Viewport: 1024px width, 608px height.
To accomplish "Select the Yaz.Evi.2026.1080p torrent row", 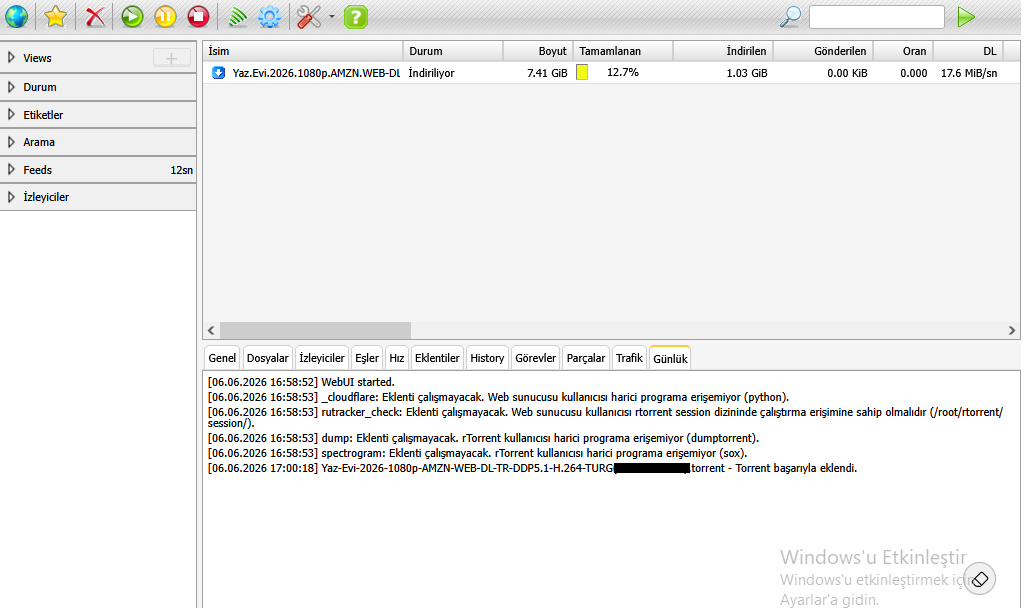I will click(x=611, y=73).
